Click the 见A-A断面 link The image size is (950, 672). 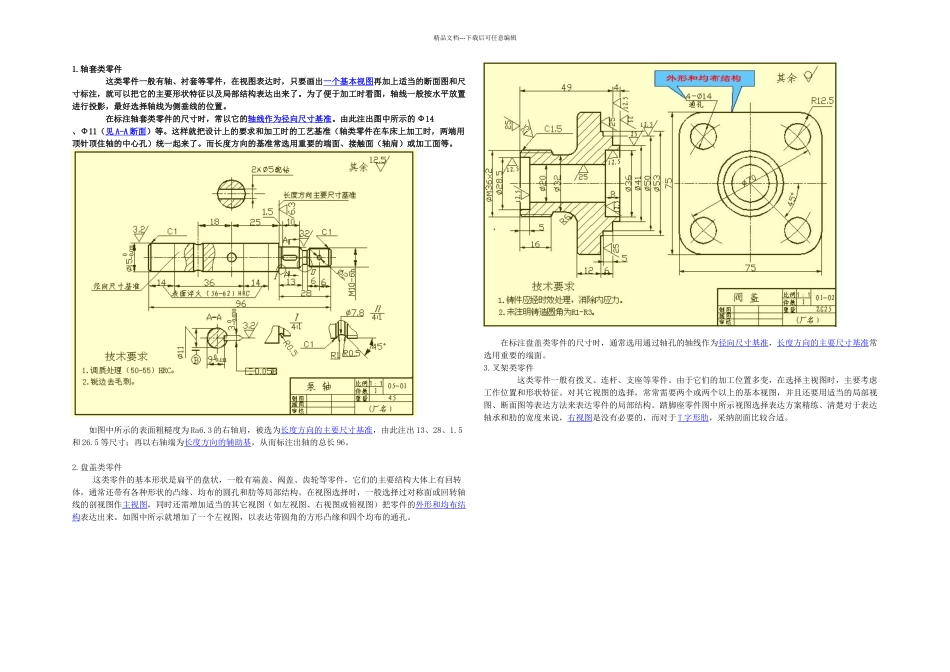click(x=126, y=131)
